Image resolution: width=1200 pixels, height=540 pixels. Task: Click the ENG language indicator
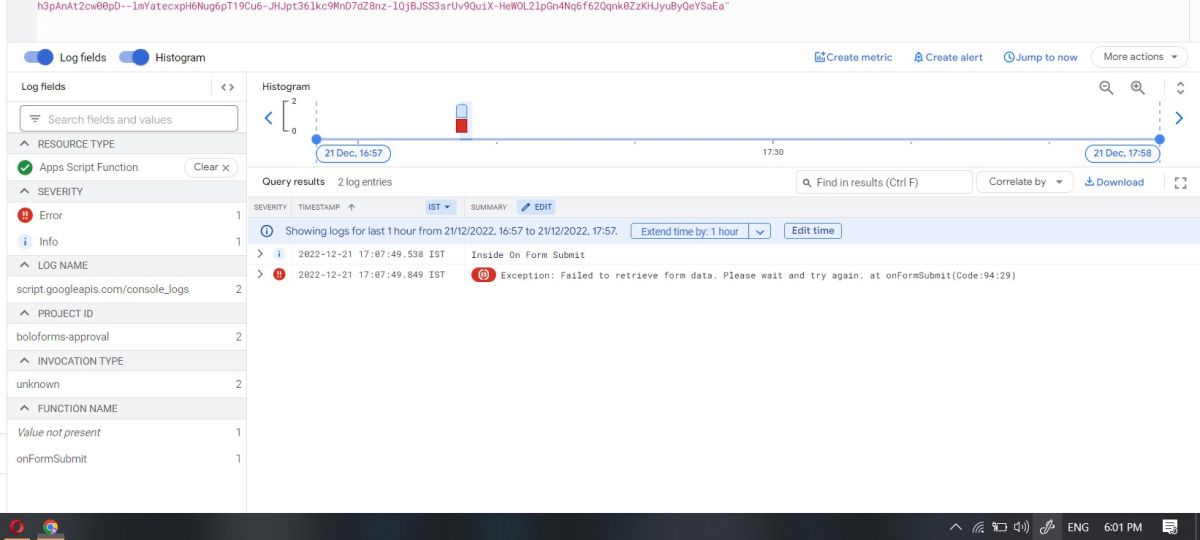point(1078,527)
